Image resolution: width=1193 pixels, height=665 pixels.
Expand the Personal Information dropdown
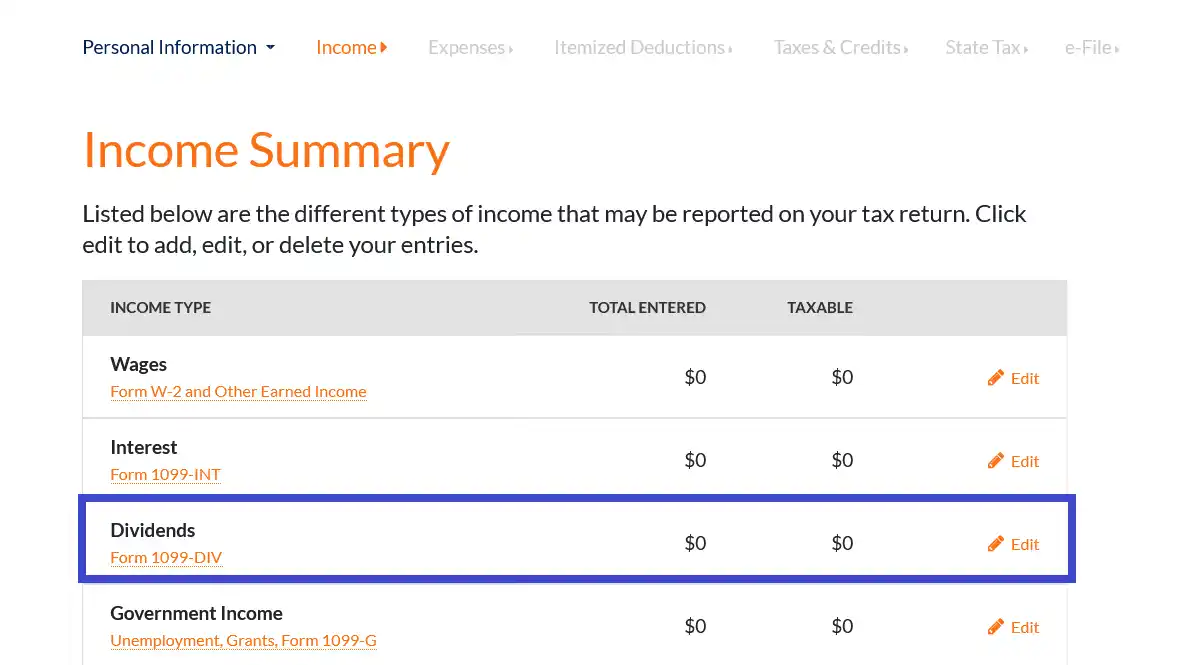pyautogui.click(x=178, y=47)
